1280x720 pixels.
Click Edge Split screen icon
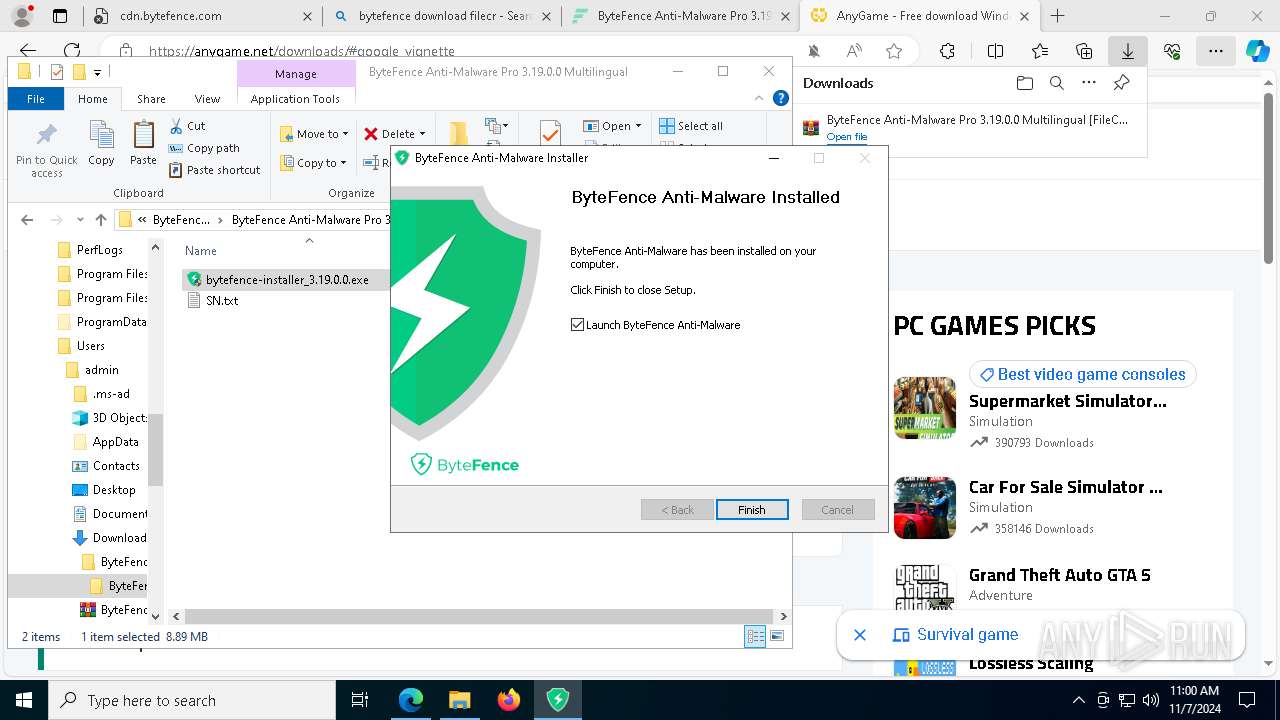995,51
